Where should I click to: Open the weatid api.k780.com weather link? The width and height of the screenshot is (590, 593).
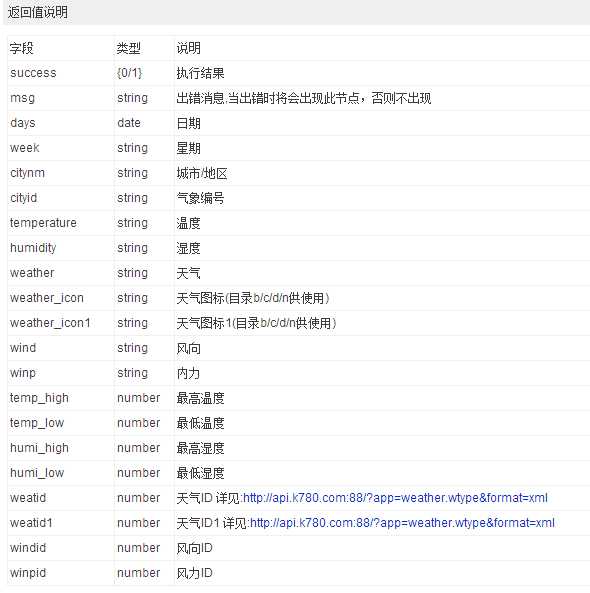[x=395, y=498]
